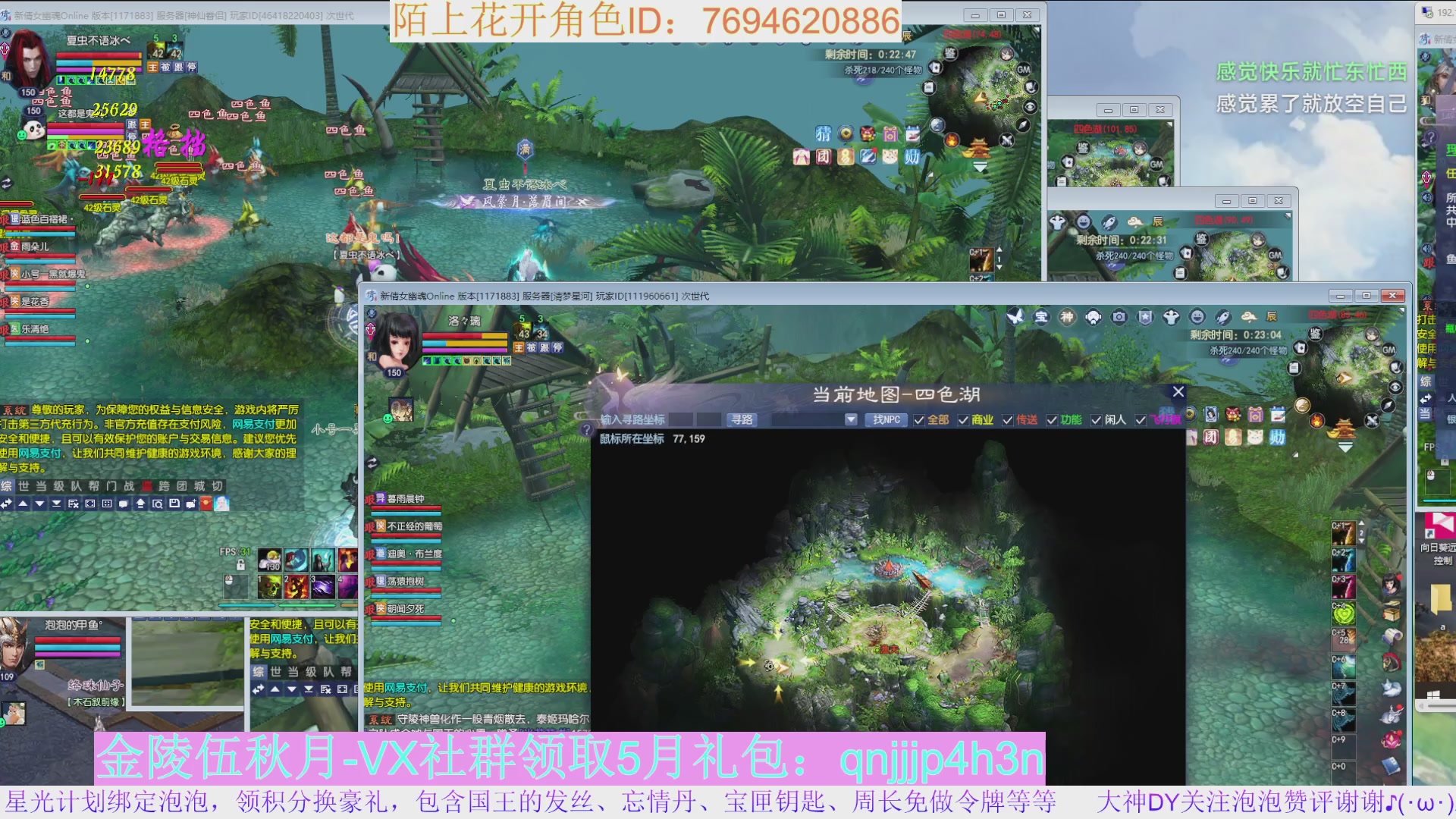Click the 找NPC button in map dialog
The width and height of the screenshot is (1456, 819).
click(886, 419)
